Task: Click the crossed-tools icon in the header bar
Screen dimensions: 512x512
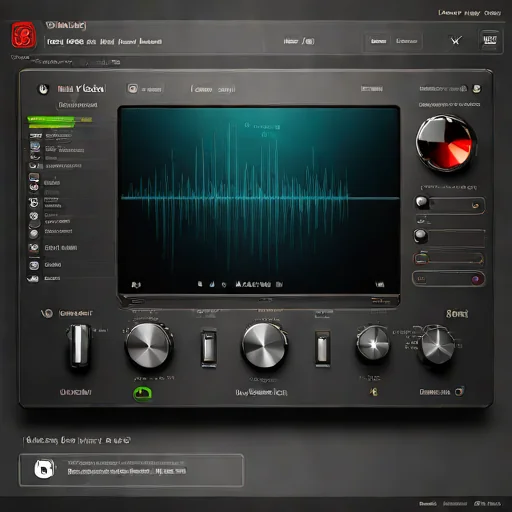Action: click(x=456, y=41)
